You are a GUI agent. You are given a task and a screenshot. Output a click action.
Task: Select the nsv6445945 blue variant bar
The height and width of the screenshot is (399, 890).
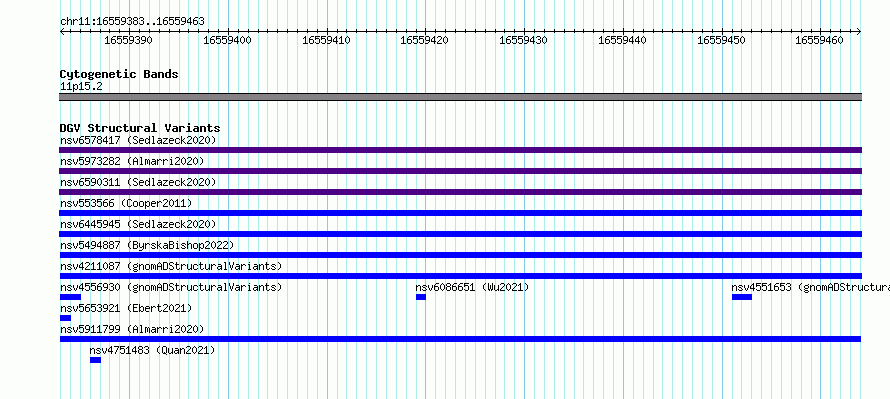click(460, 234)
